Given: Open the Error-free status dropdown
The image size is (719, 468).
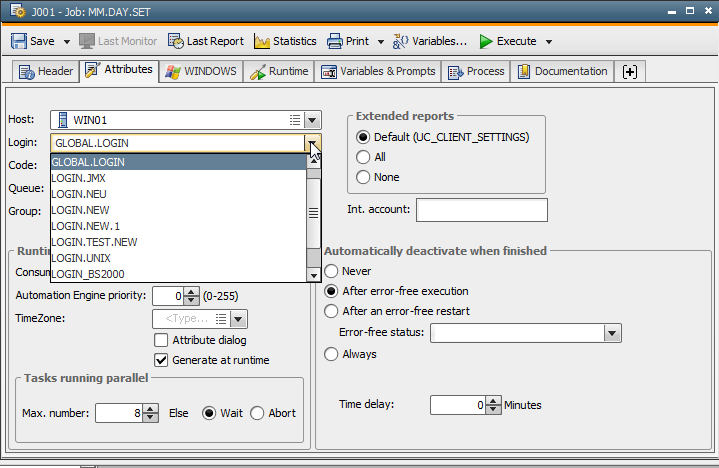Looking at the screenshot, I should (x=612, y=332).
